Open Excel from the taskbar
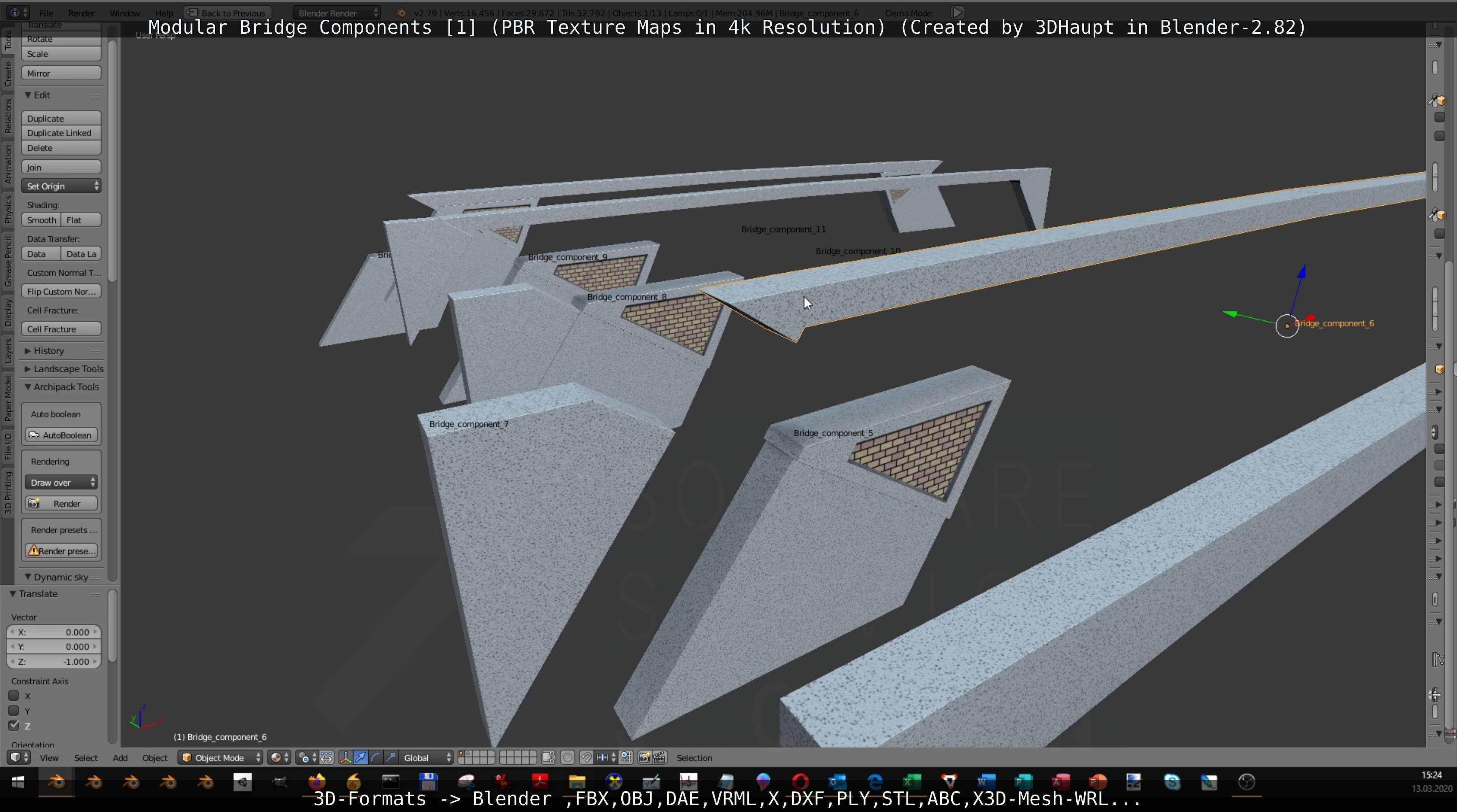The image size is (1457, 812). click(912, 782)
